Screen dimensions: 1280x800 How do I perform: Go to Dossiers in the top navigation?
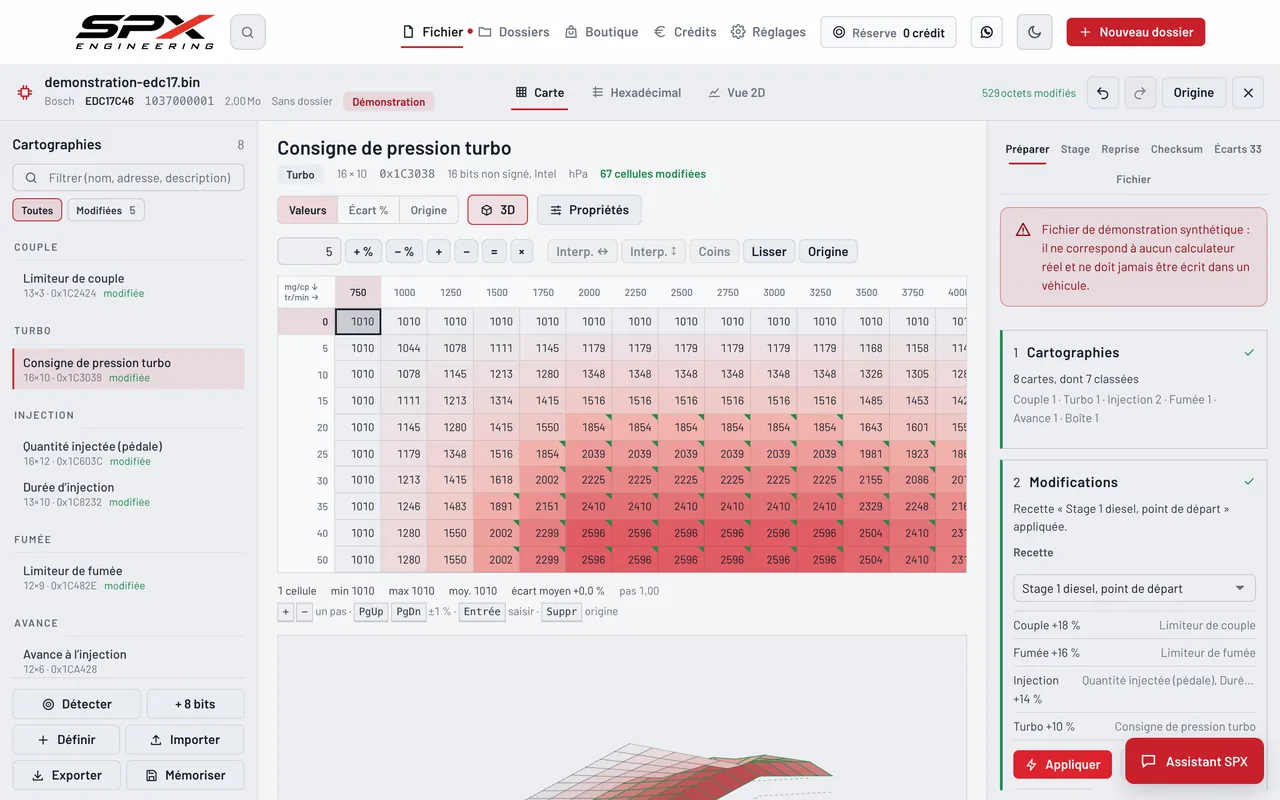coord(514,32)
